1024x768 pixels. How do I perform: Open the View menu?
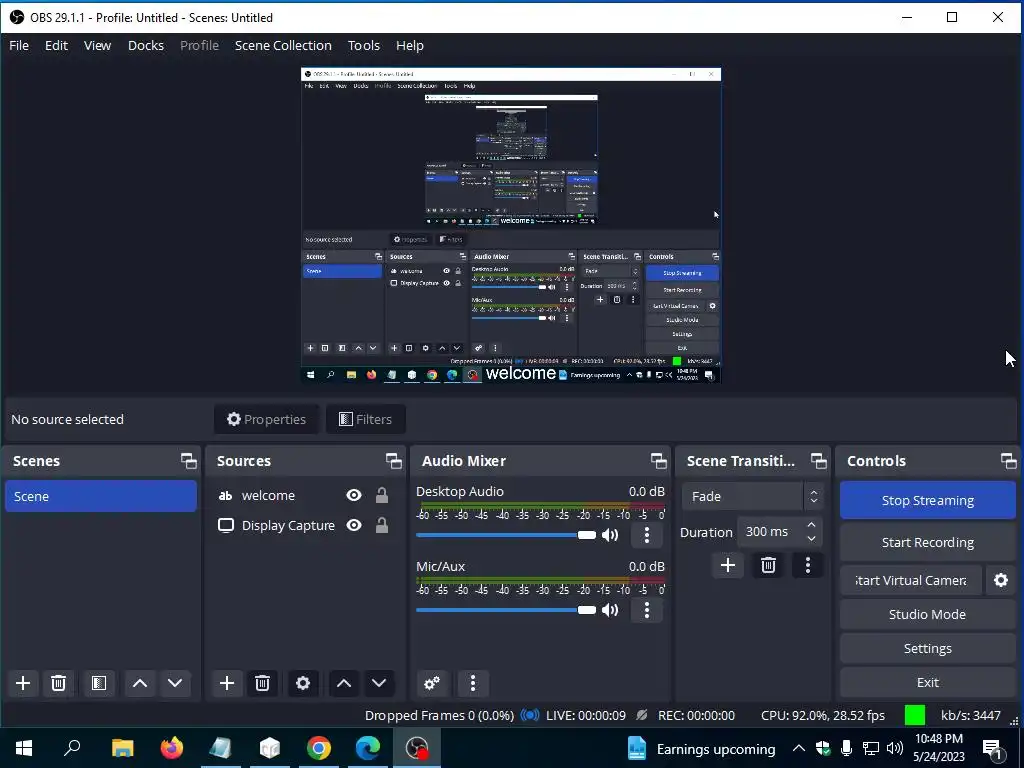pyautogui.click(x=97, y=46)
